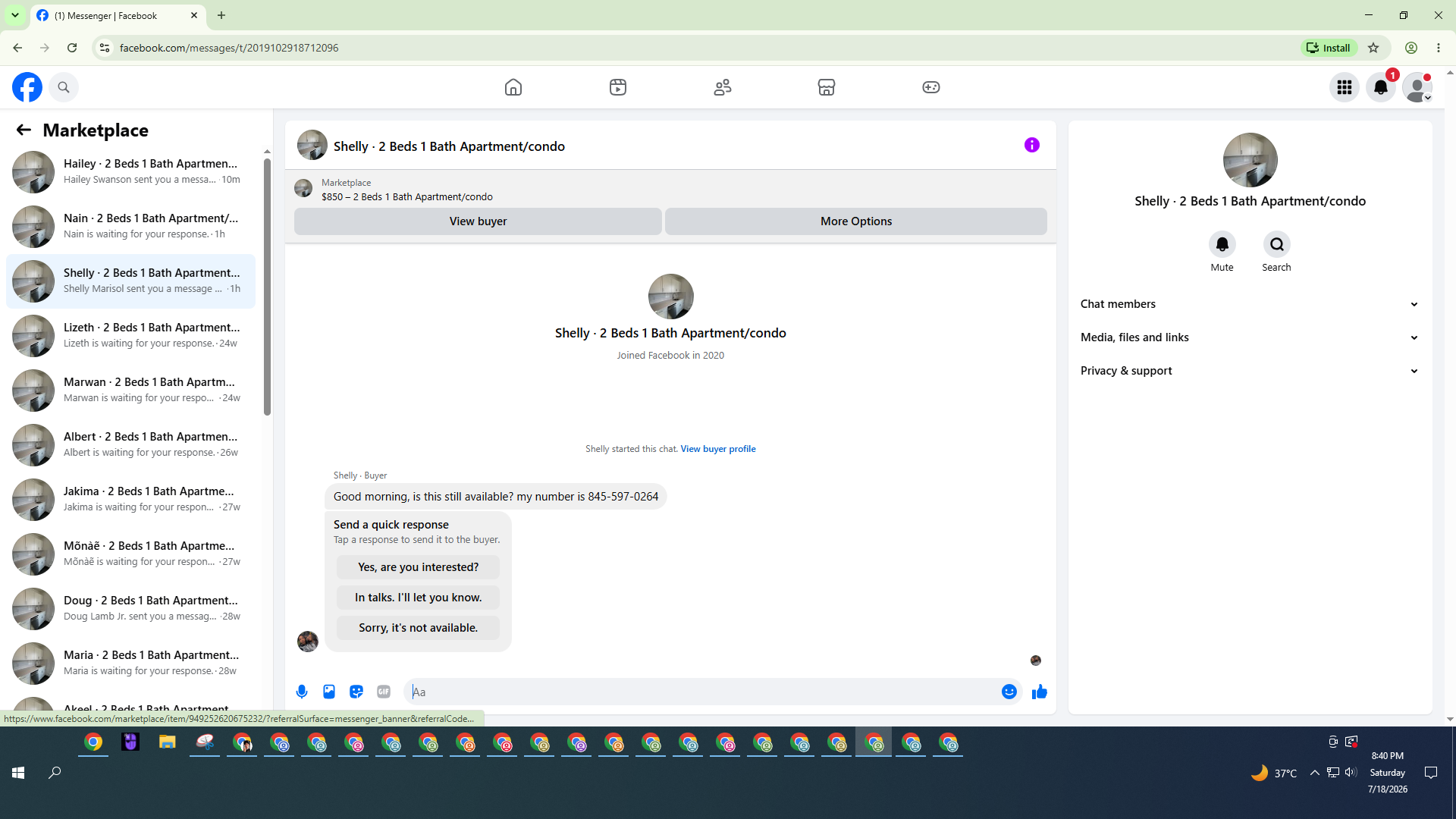Click the conversation list scrollbar

pyautogui.click(x=267, y=287)
